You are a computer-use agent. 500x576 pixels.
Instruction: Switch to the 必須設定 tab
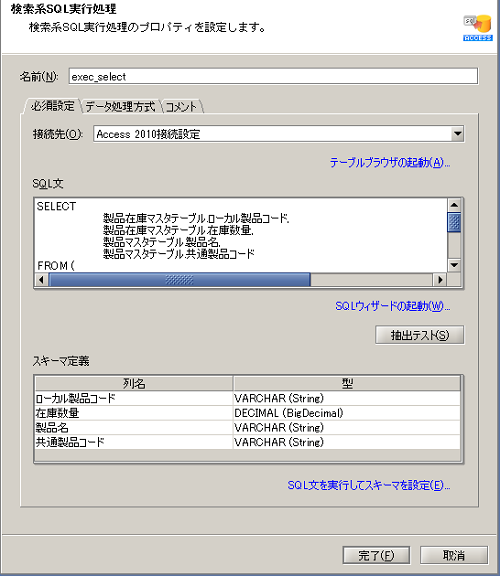[52, 106]
